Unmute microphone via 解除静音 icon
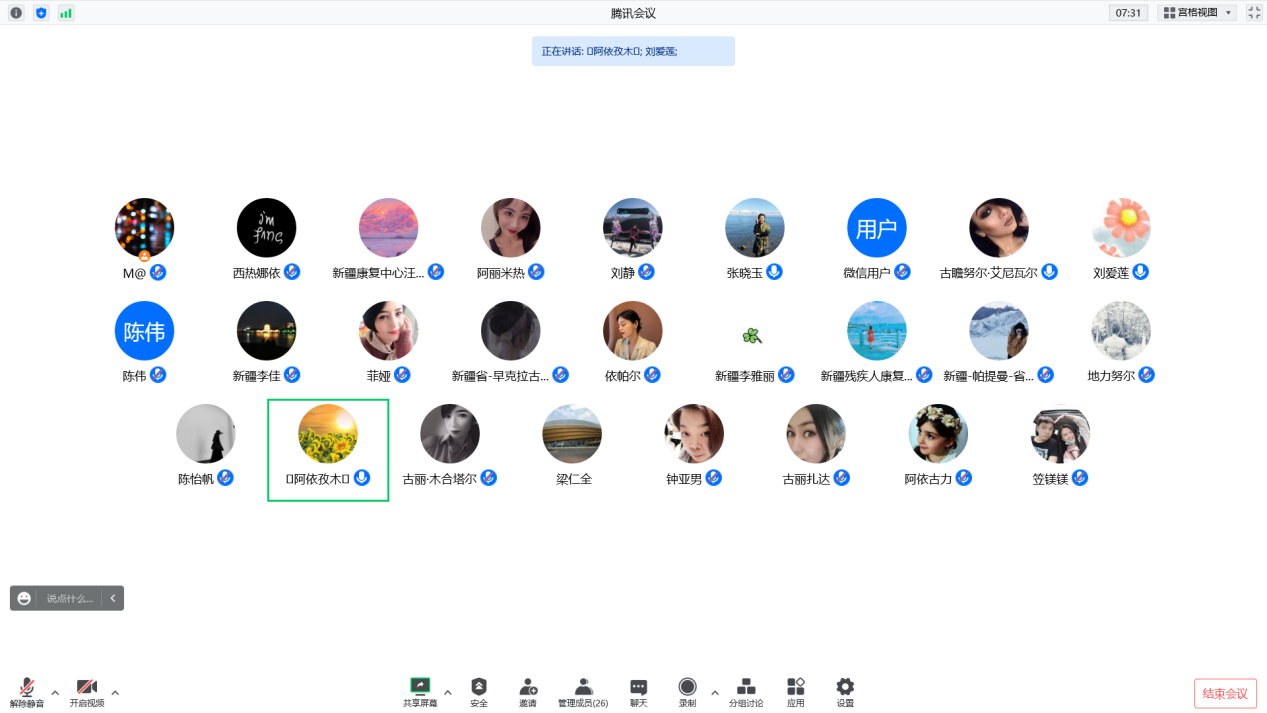1267x713 pixels. 27,688
